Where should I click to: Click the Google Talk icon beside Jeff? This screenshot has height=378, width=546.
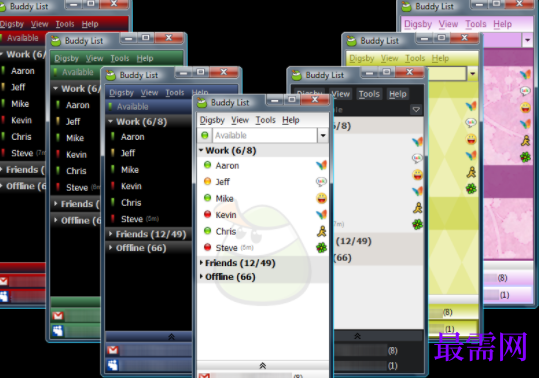coord(321,181)
